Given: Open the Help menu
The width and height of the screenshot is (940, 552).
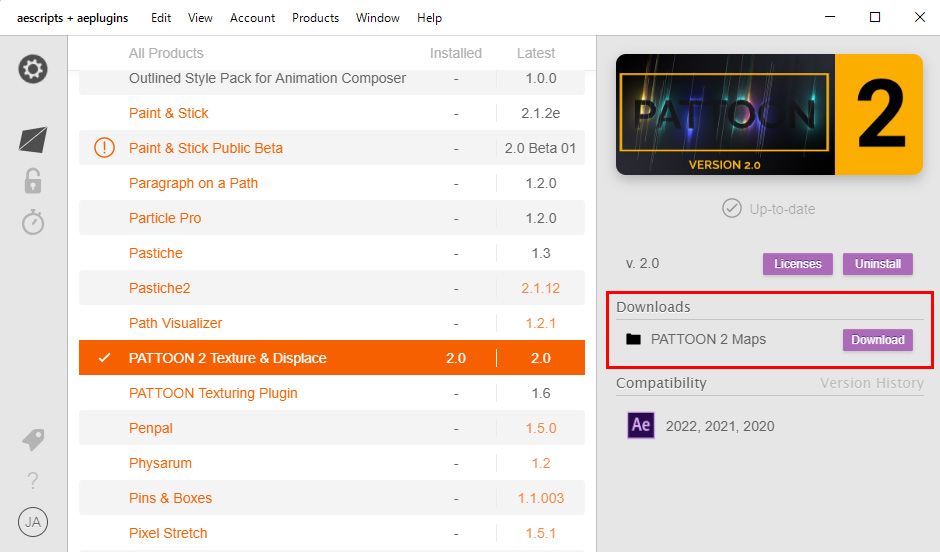Looking at the screenshot, I should click(429, 18).
